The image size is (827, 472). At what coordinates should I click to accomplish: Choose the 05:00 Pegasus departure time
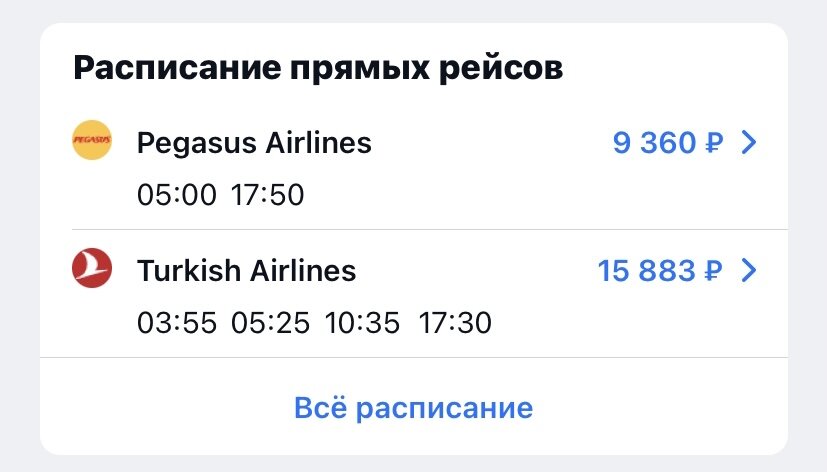pos(177,195)
